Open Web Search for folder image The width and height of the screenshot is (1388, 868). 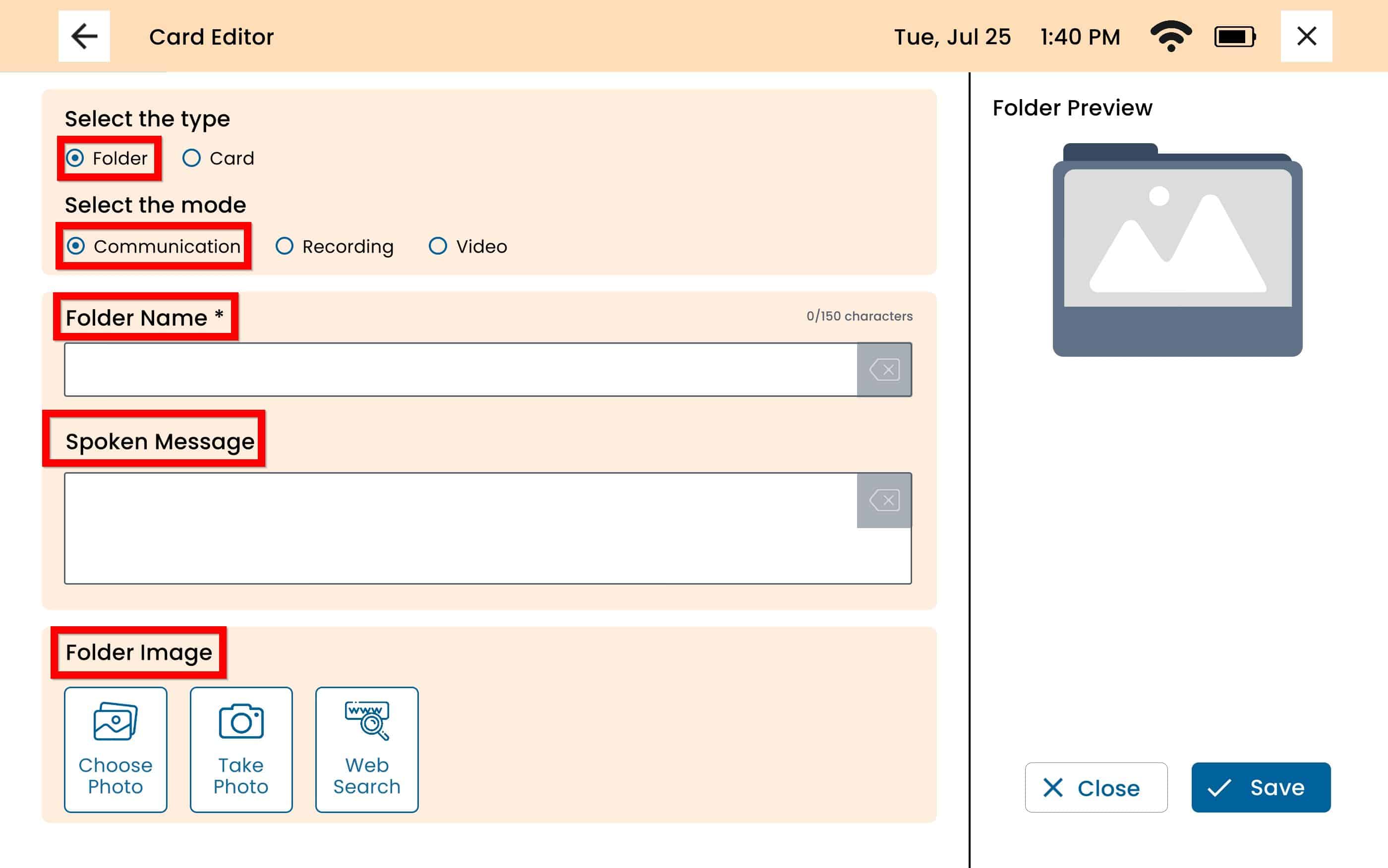pyautogui.click(x=366, y=749)
